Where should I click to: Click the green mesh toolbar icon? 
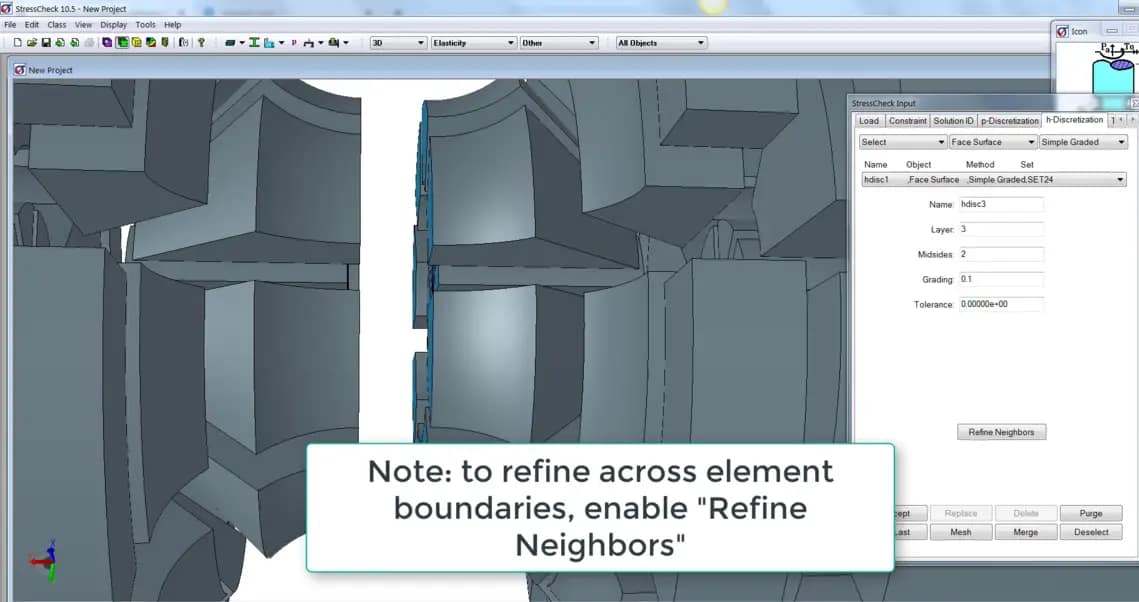[x=122, y=42]
